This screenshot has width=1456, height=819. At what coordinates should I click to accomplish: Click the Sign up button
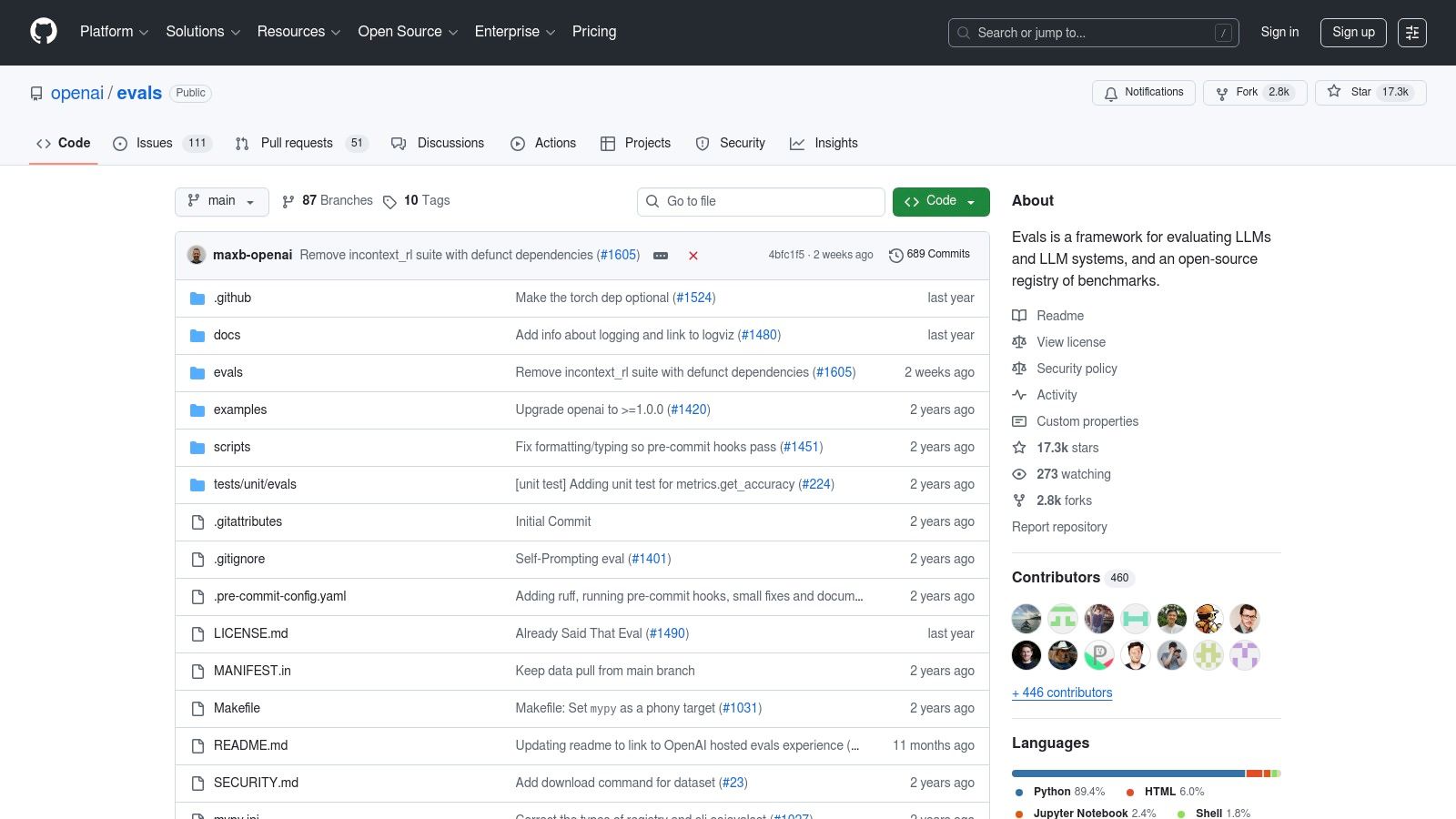pos(1353,32)
